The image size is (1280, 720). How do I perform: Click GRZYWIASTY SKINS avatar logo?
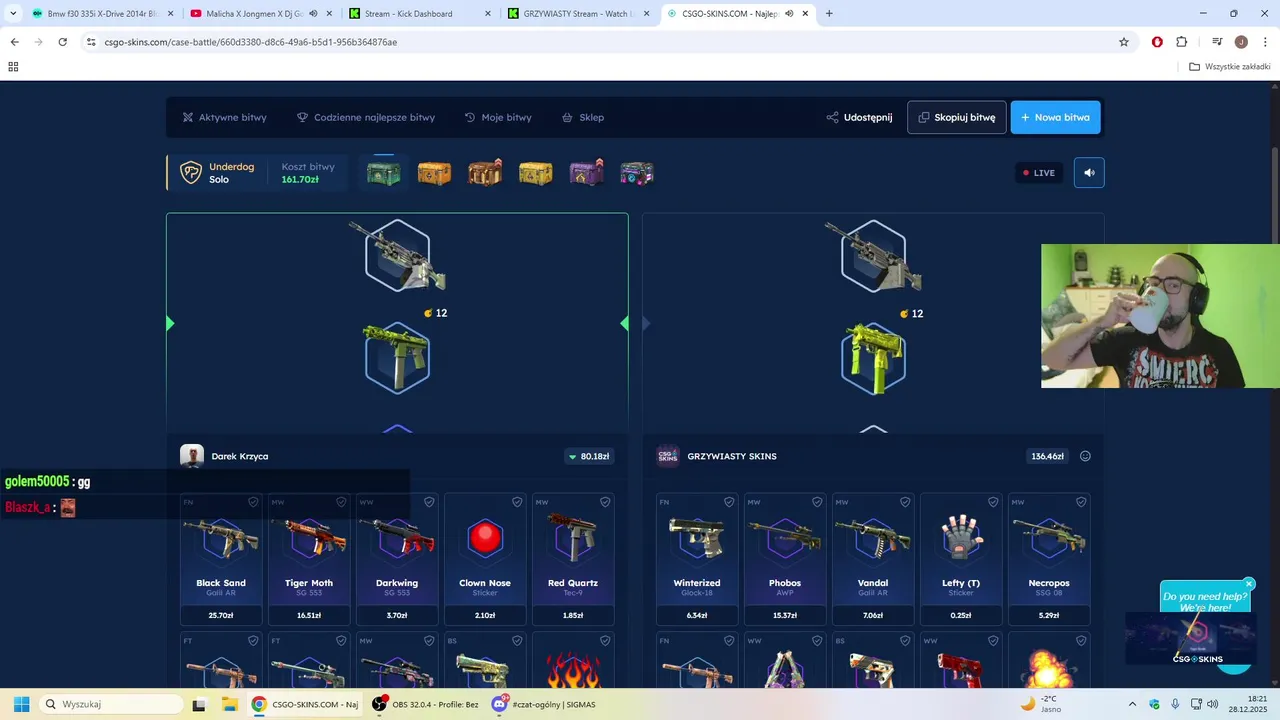click(x=668, y=456)
